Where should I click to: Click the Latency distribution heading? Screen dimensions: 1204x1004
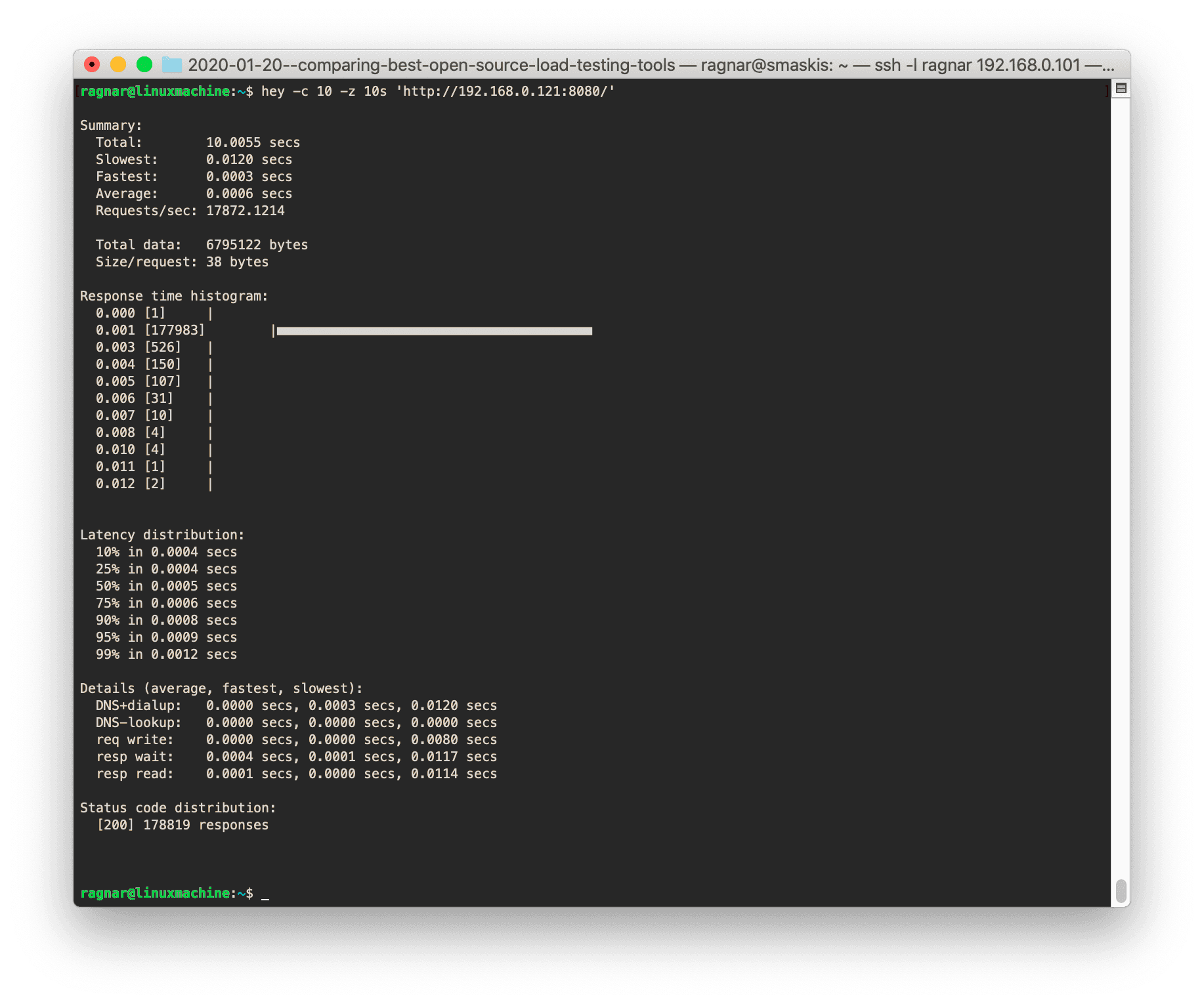[x=162, y=535]
